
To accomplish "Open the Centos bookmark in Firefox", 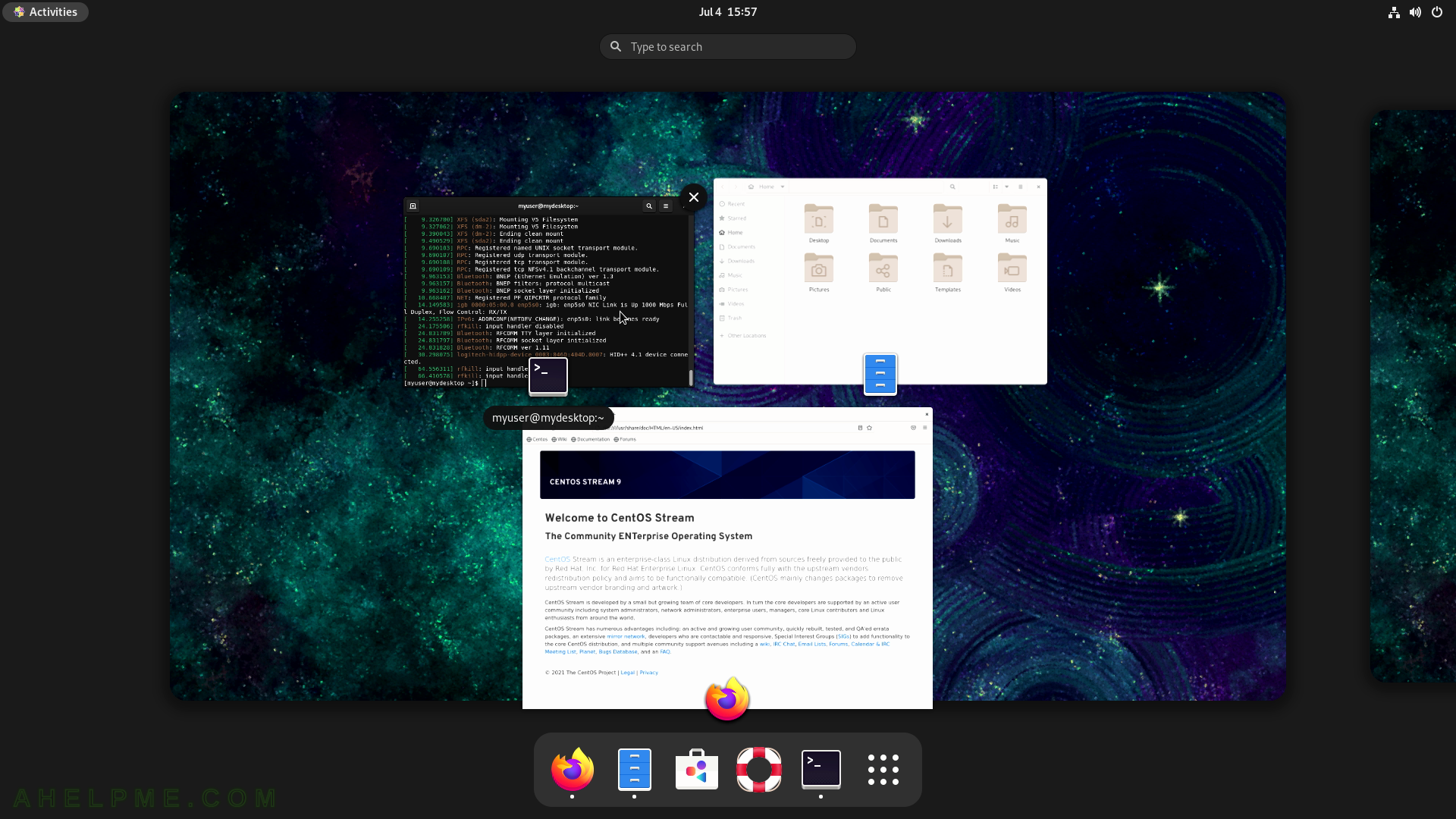I will tap(537, 439).
